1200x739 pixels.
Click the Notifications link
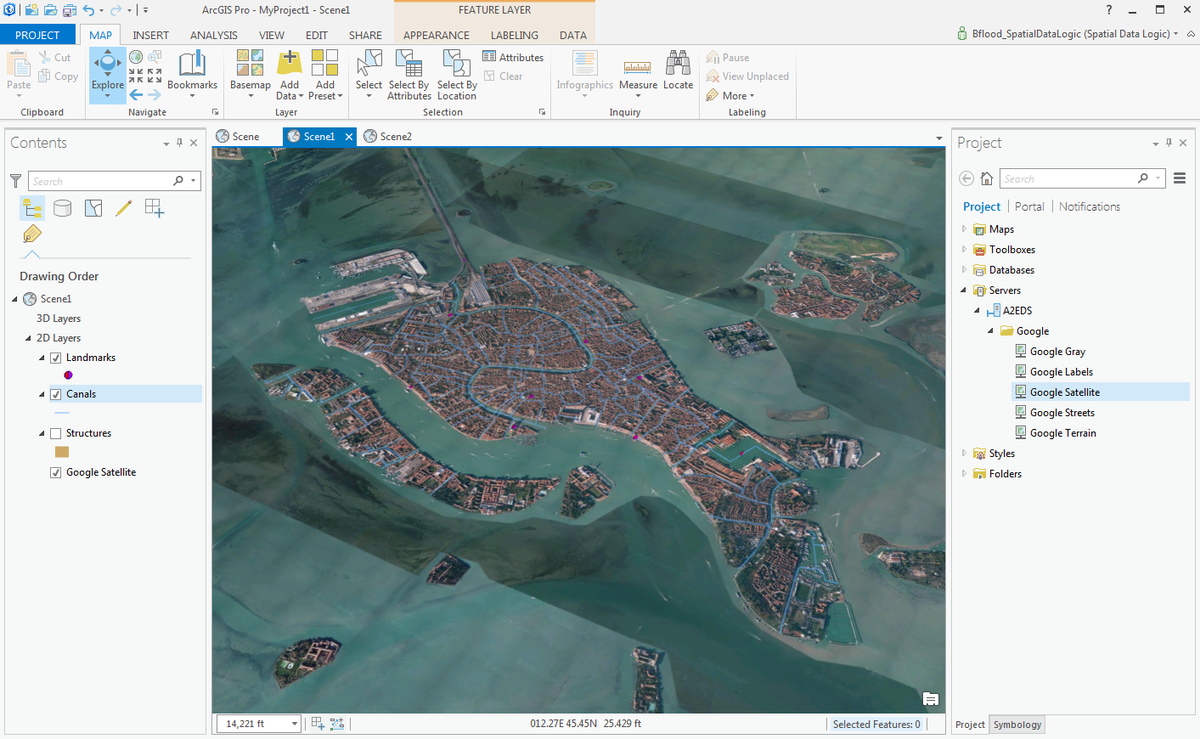(x=1089, y=207)
